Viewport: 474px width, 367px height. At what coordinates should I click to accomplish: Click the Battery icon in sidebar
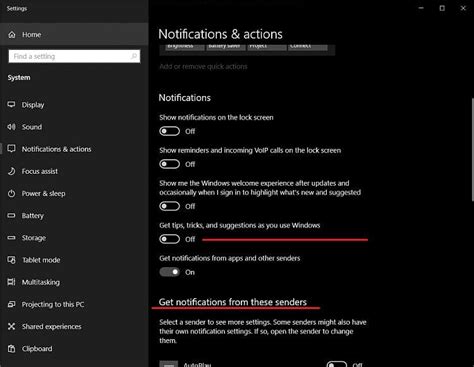[x=11, y=216]
